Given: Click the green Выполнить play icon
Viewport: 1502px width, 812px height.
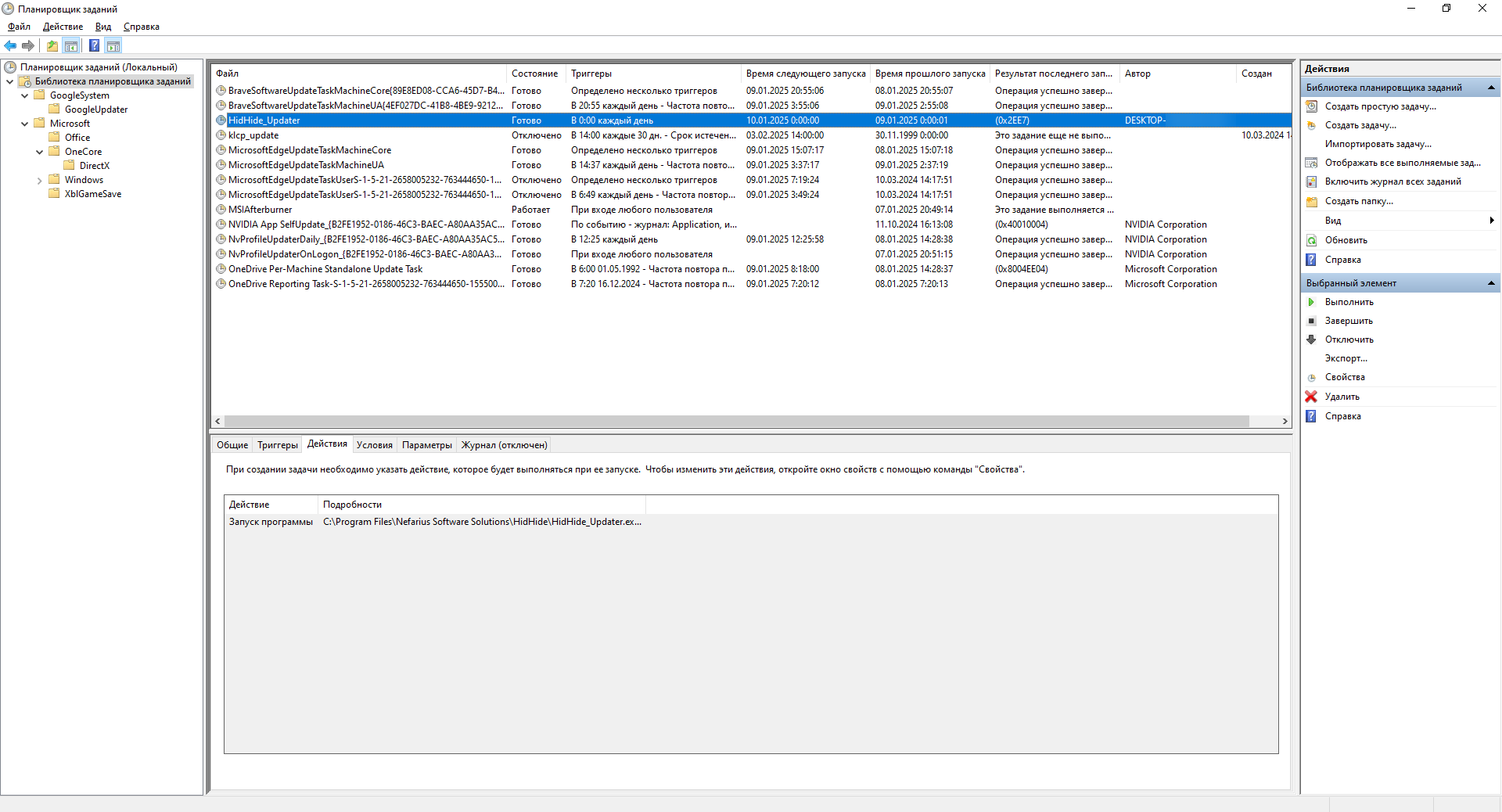Looking at the screenshot, I should click(x=1312, y=302).
